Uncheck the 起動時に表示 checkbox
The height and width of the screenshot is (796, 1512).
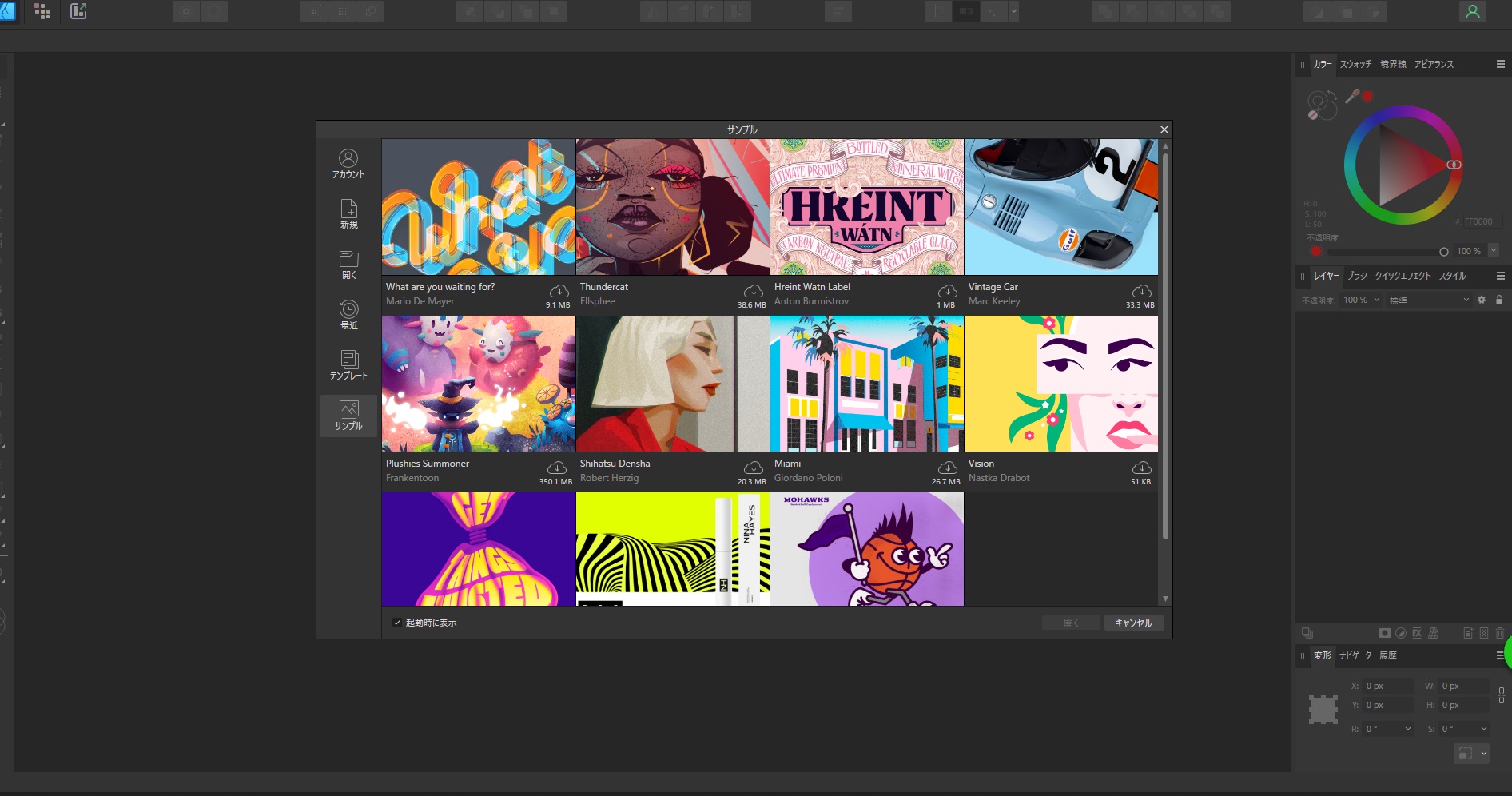pos(397,623)
